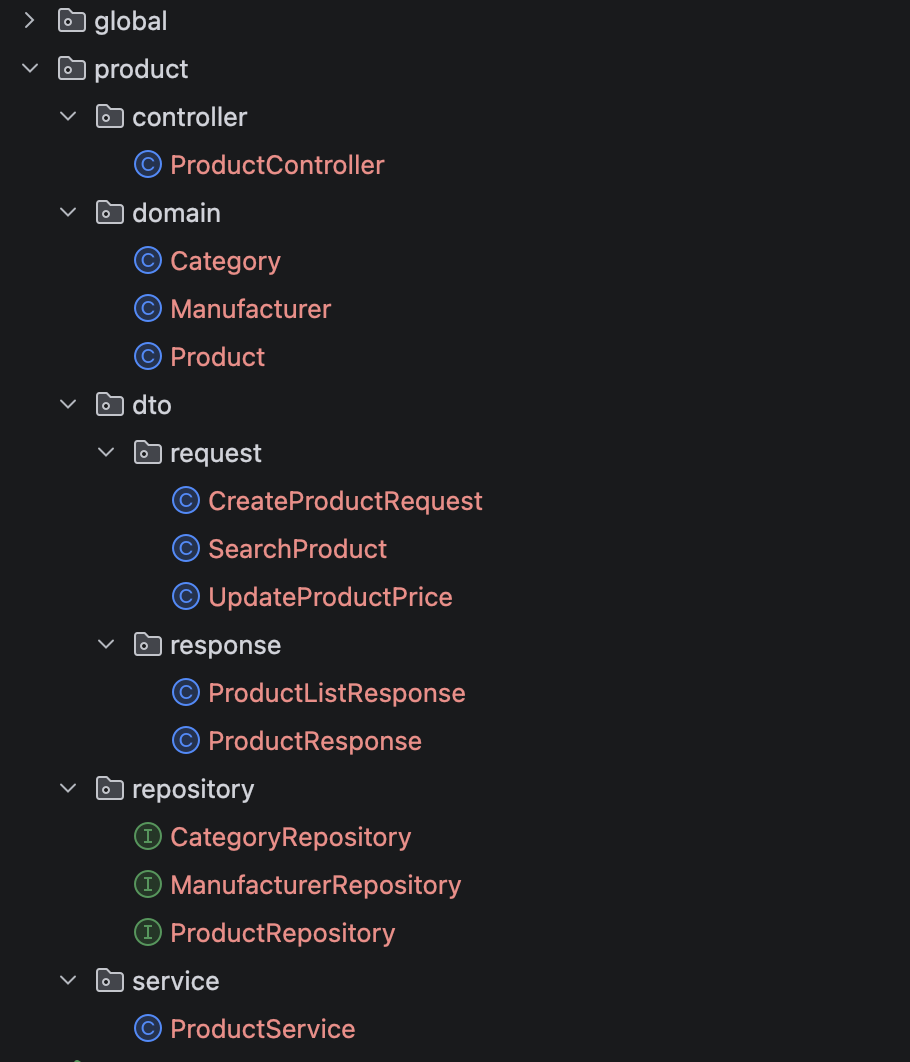The width and height of the screenshot is (910, 1062).
Task: Collapse the product folder chevron
Action: click(30, 68)
